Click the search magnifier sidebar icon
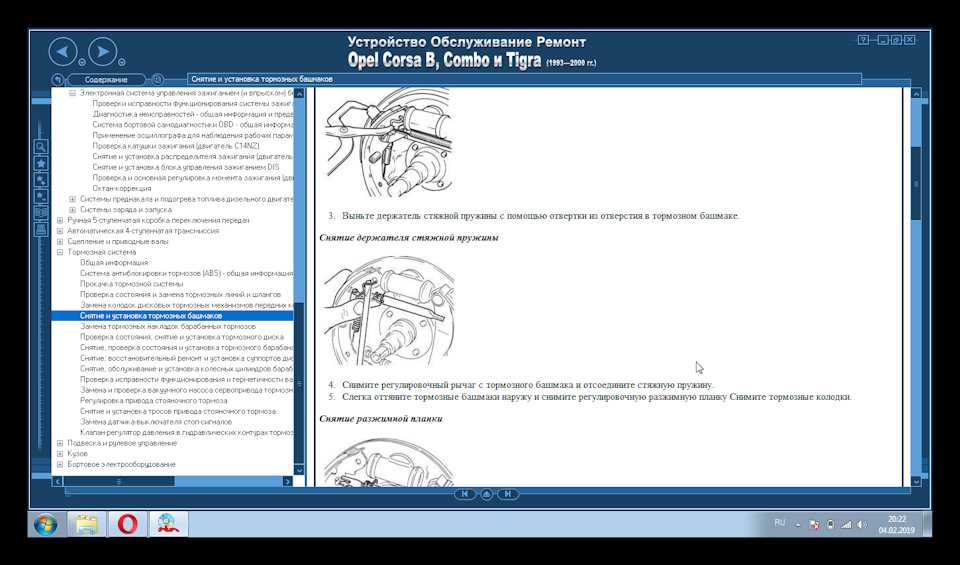The image size is (960, 565). point(40,147)
